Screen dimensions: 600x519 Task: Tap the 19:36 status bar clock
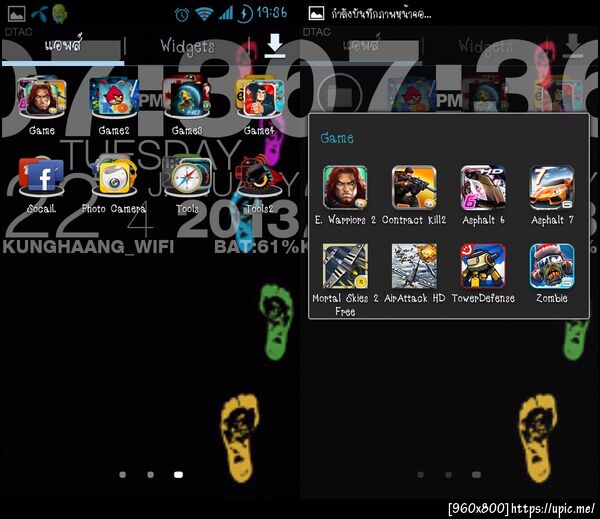point(272,13)
